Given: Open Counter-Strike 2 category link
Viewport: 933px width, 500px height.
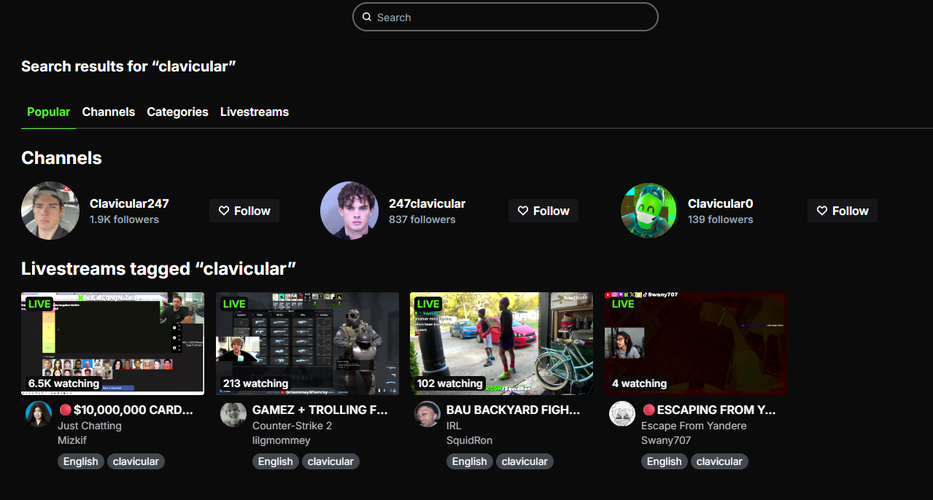Looking at the screenshot, I should click(292, 426).
